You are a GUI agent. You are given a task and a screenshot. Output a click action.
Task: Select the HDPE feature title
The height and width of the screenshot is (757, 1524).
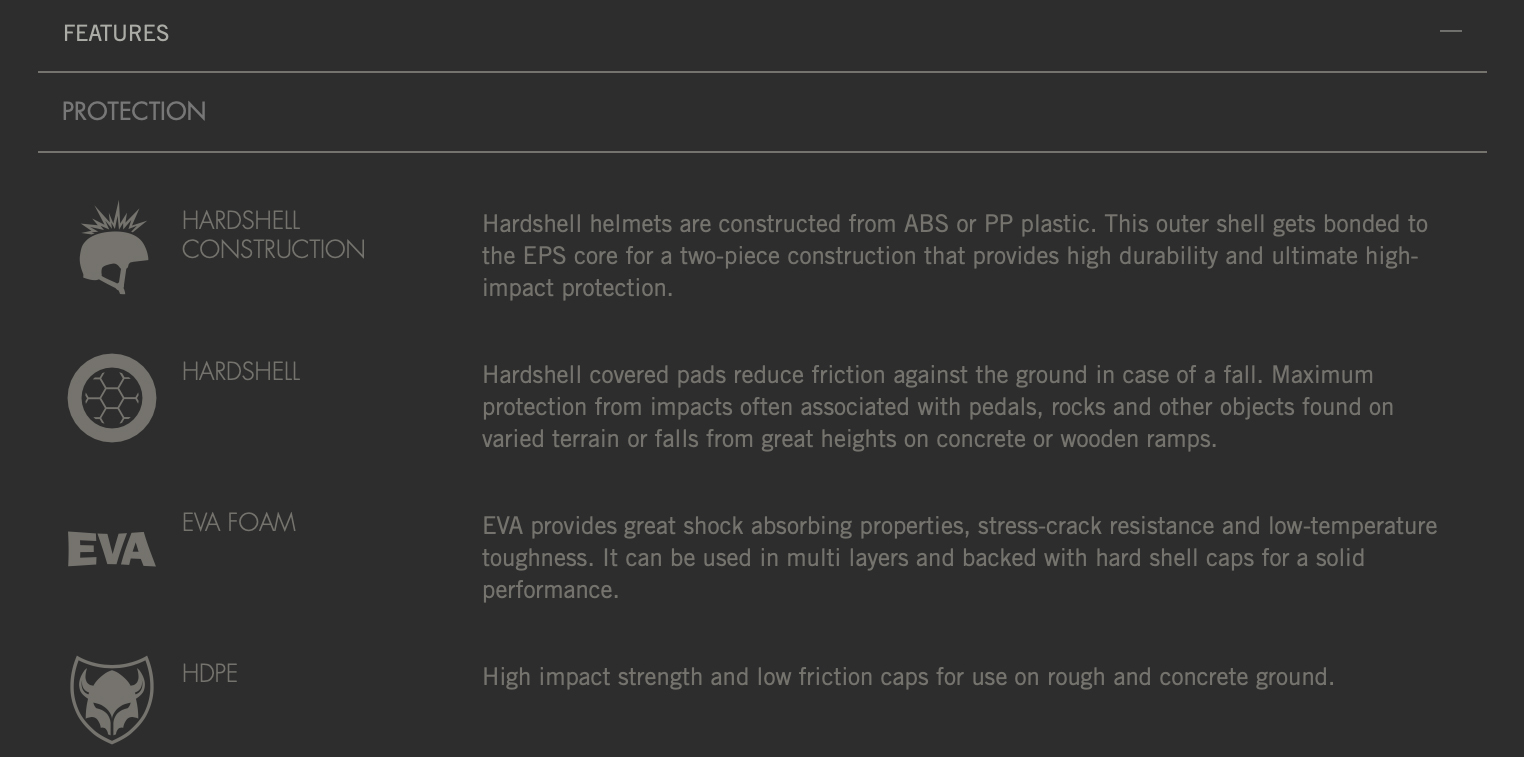point(210,674)
